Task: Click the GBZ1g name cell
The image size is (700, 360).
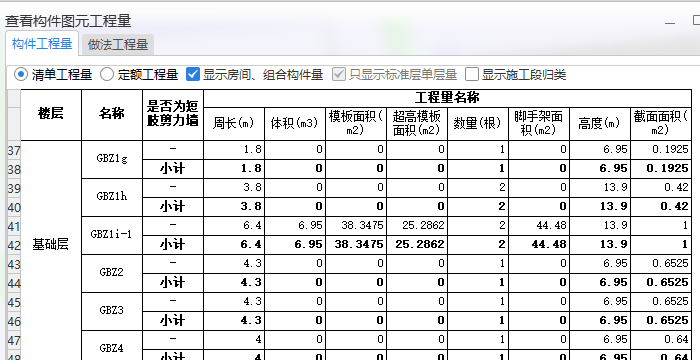Action: tap(112, 159)
